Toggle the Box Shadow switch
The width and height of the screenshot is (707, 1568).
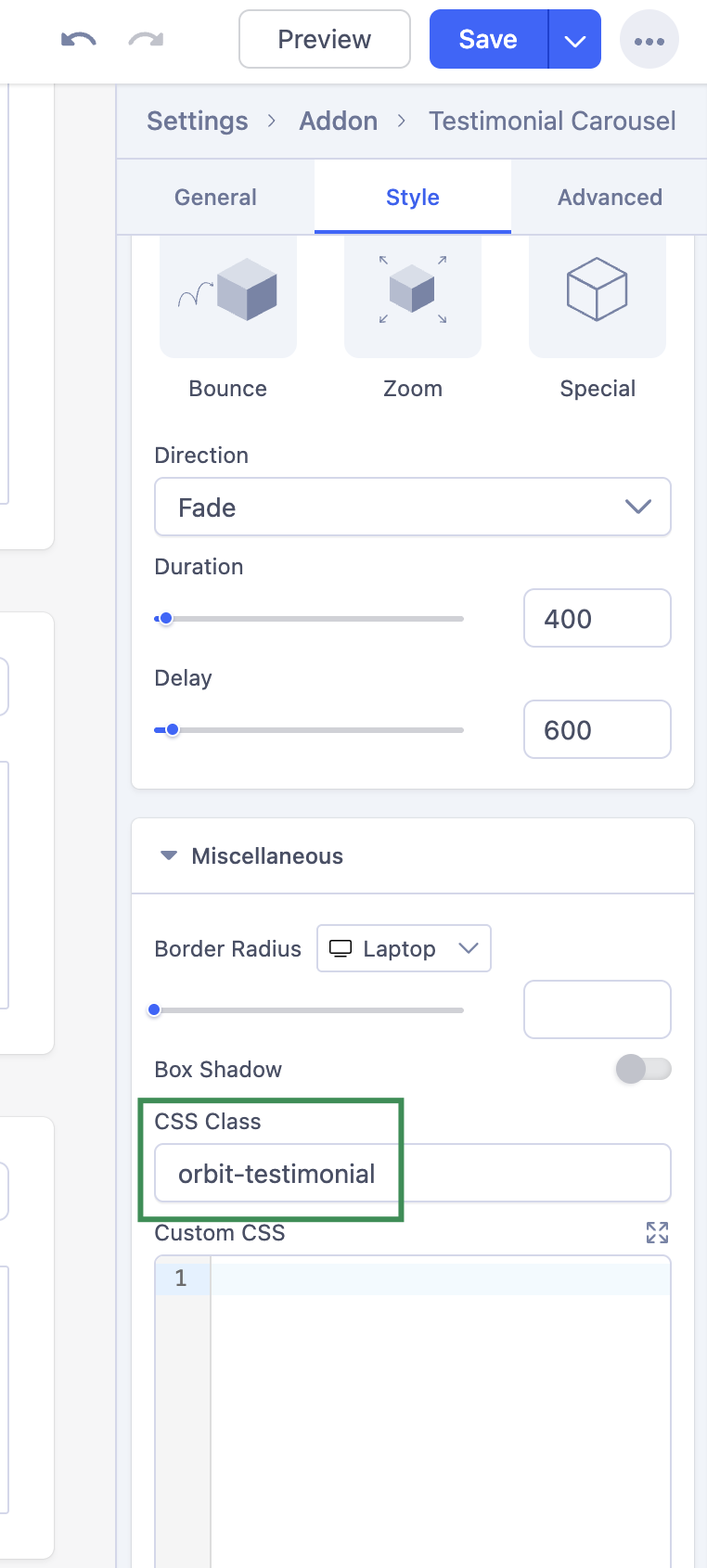point(644,1069)
